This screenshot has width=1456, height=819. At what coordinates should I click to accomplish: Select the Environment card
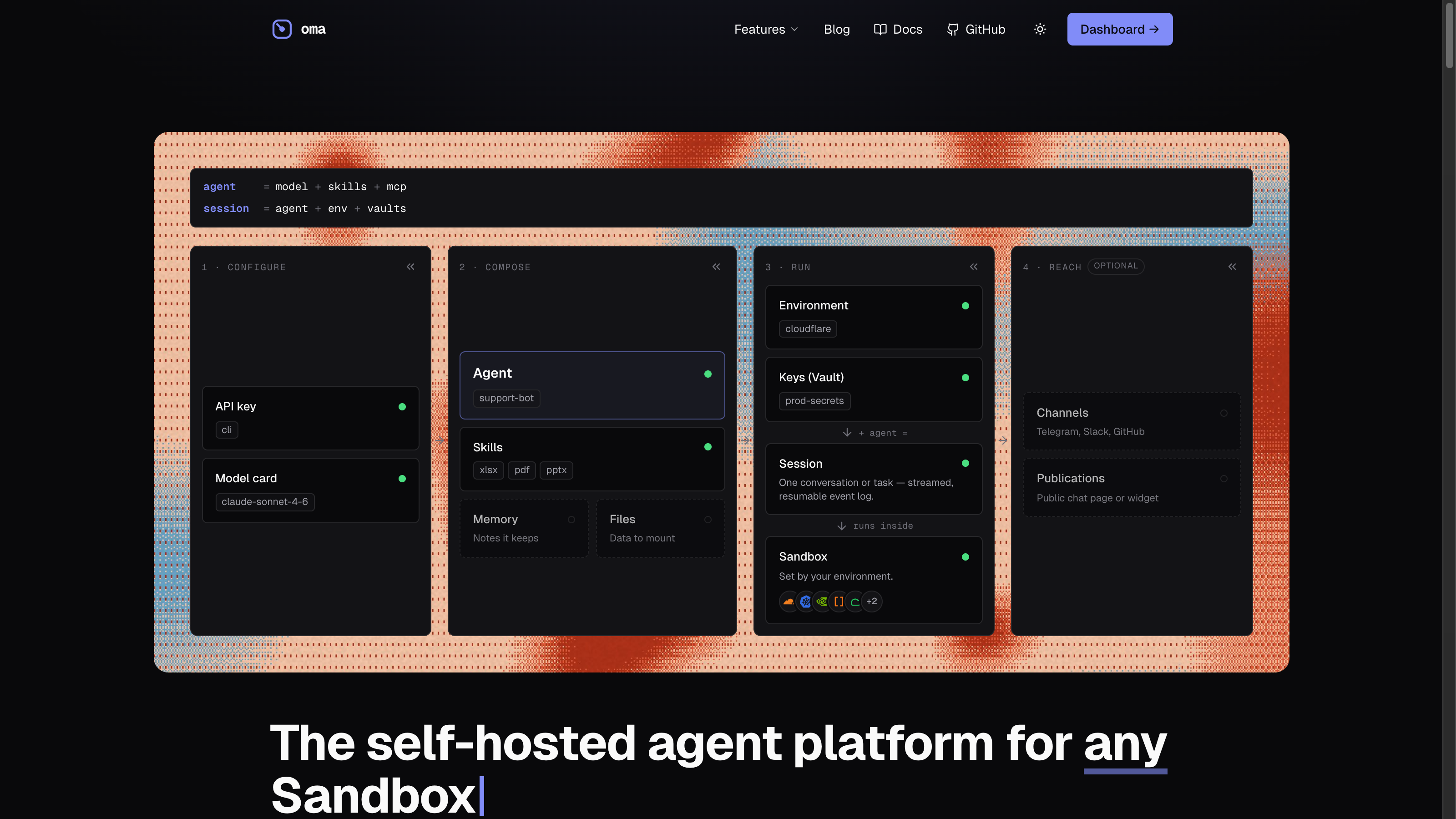tap(874, 317)
